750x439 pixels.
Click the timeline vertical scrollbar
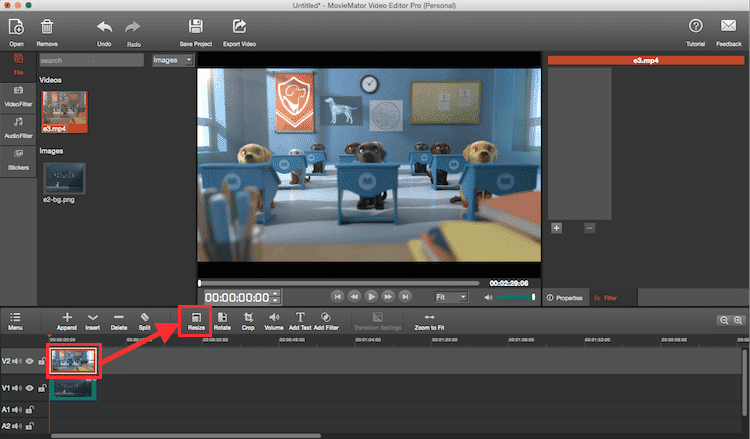pos(744,383)
